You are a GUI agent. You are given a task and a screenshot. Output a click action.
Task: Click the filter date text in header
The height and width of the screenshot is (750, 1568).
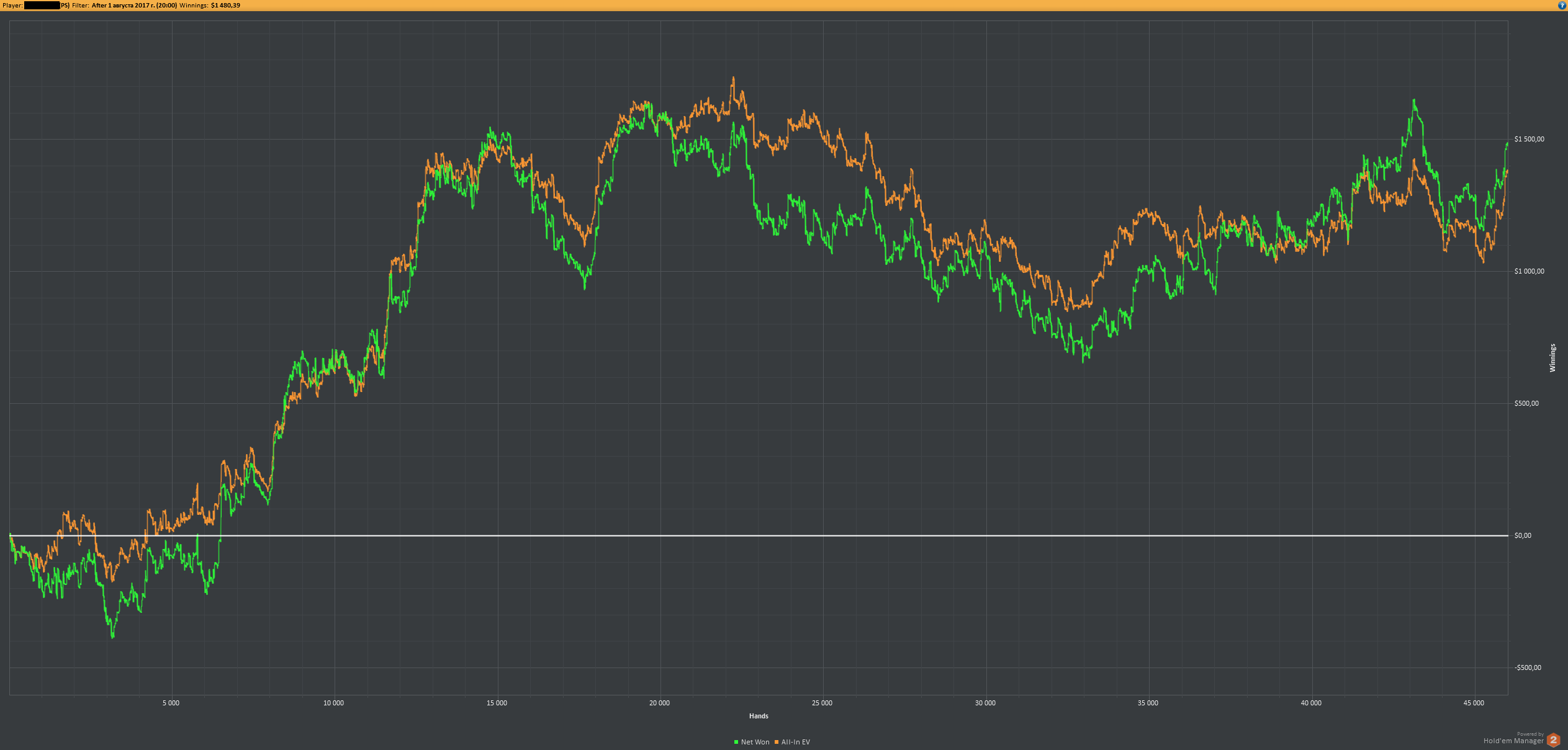click(x=134, y=6)
